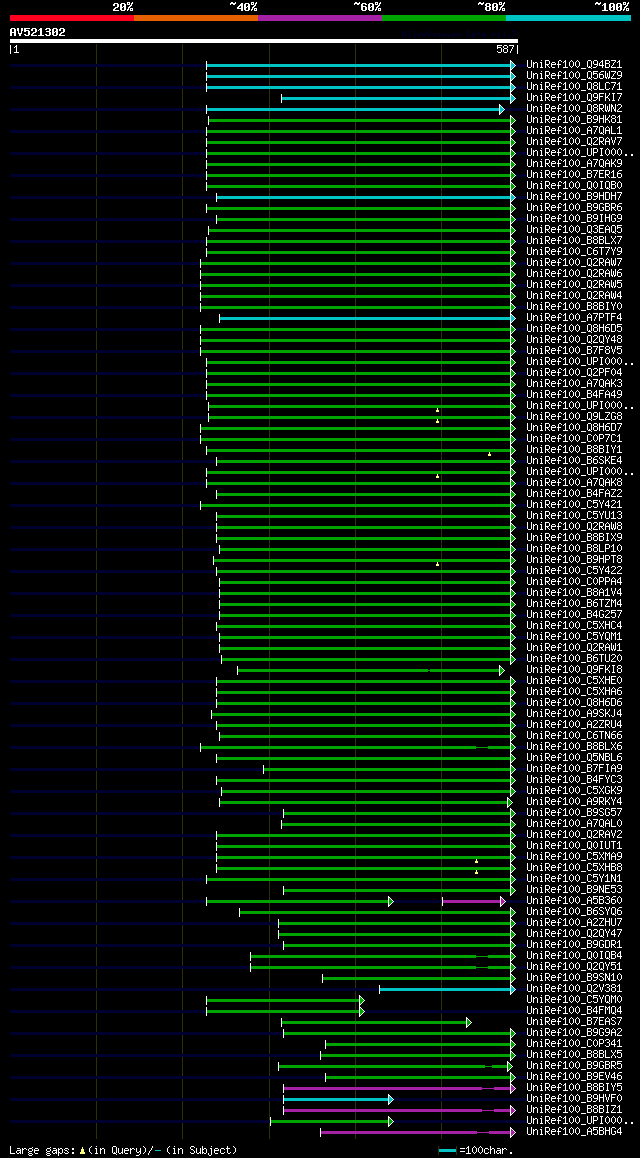Select the UniRef100_B4FA49 label
This screenshot has width=640, height=1158.
click(574, 395)
